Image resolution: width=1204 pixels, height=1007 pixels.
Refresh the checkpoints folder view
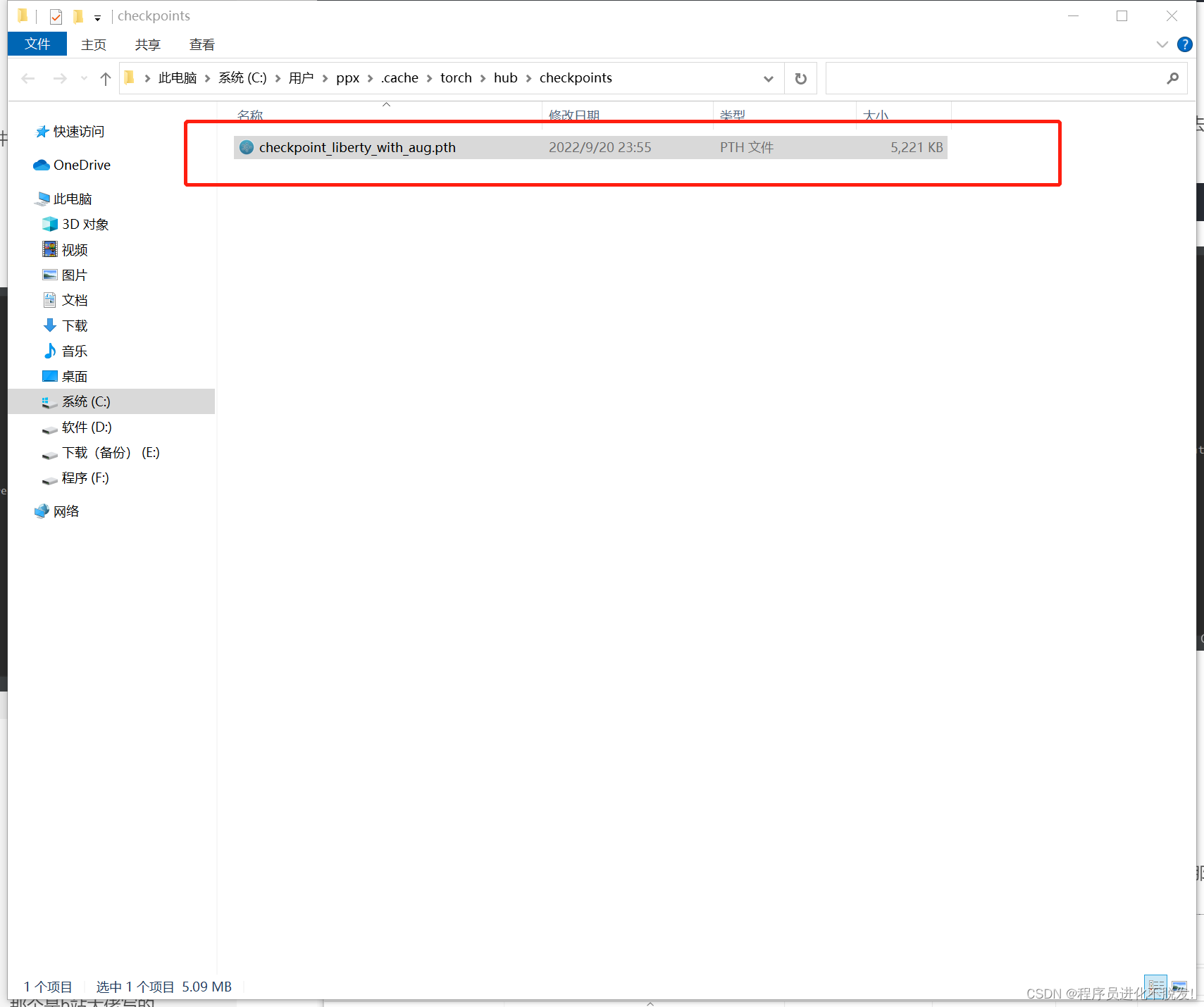[x=801, y=78]
